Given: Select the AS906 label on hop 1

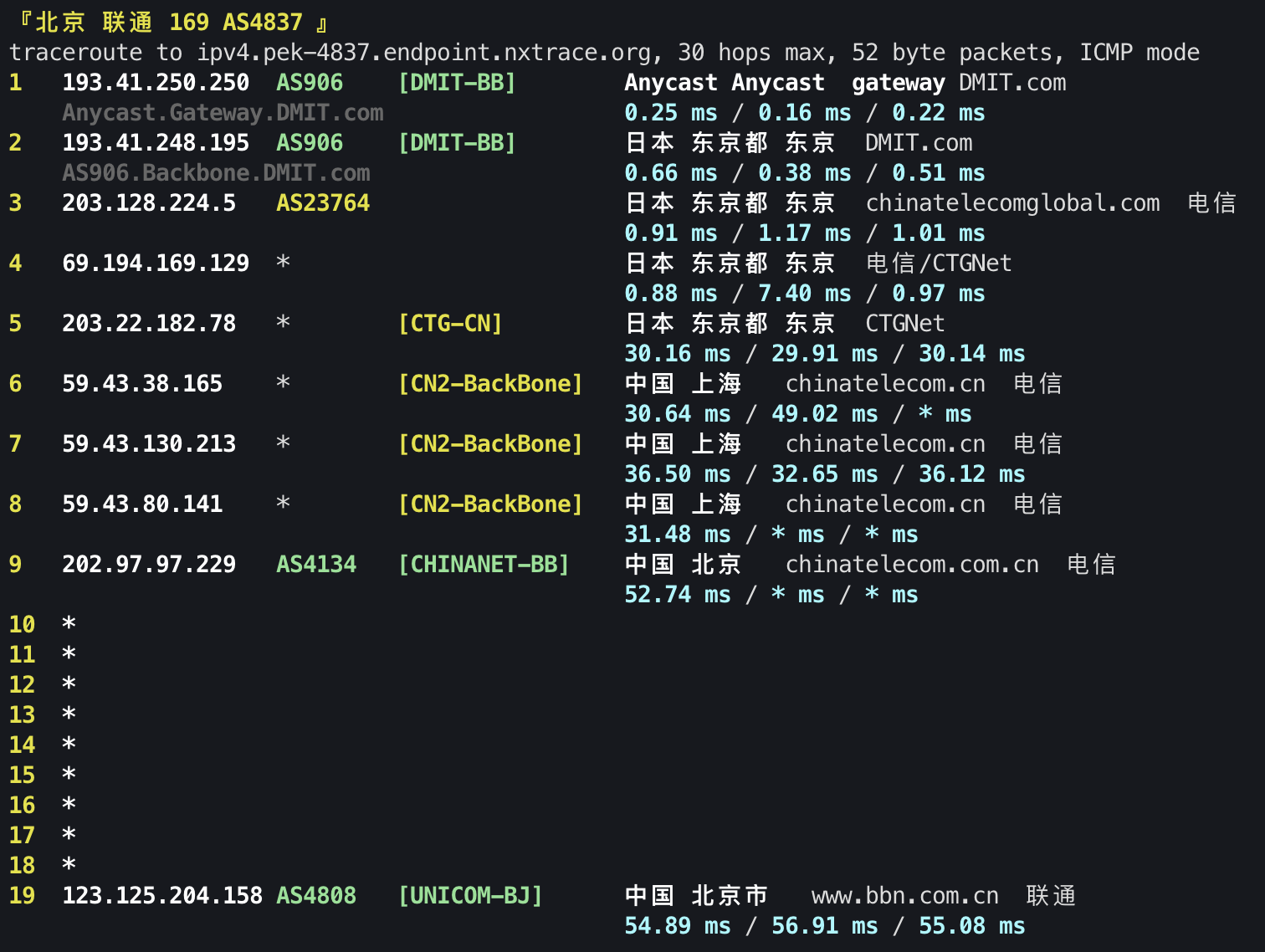Looking at the screenshot, I should (x=310, y=82).
